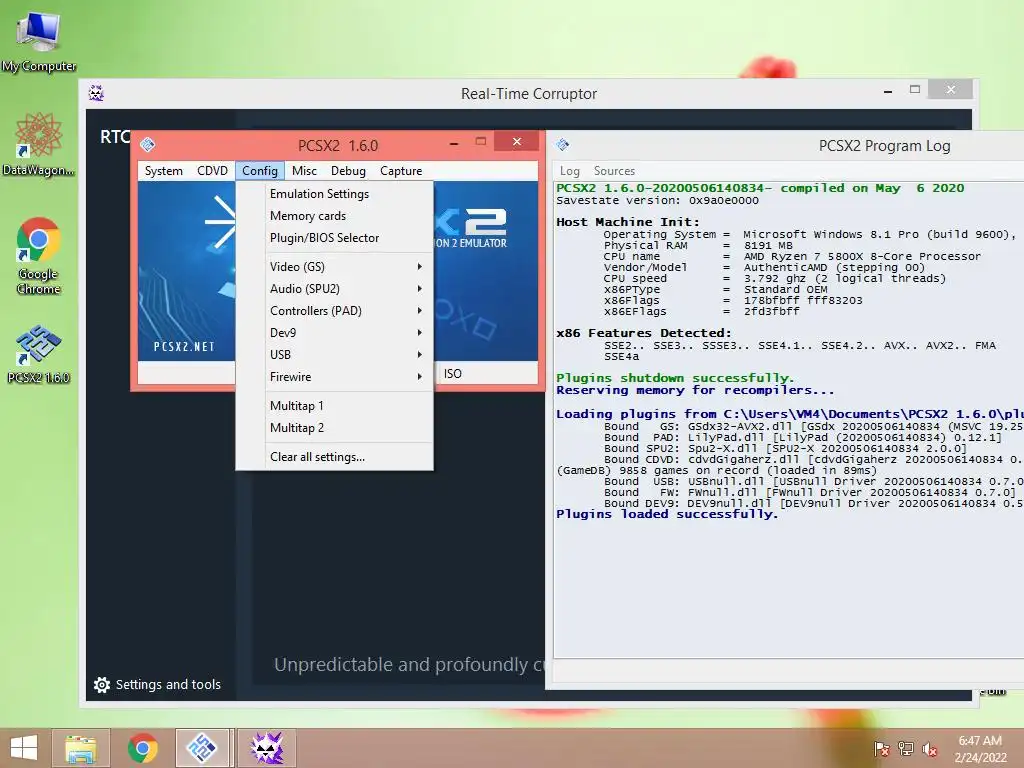This screenshot has height=768, width=1024.
Task: Open Plugin/BIOS Selector
Action: click(334, 238)
